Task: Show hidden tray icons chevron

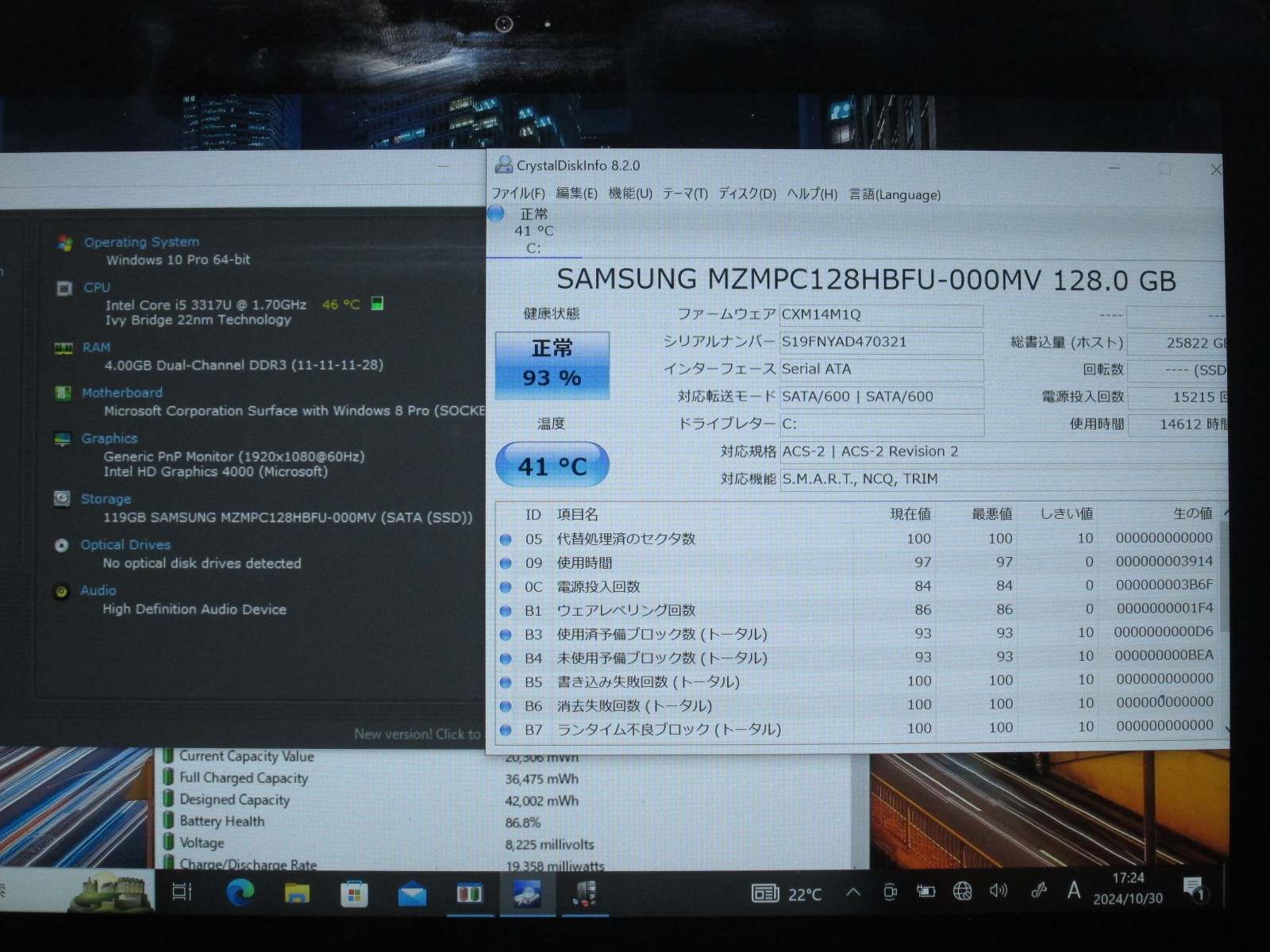Action: (853, 892)
